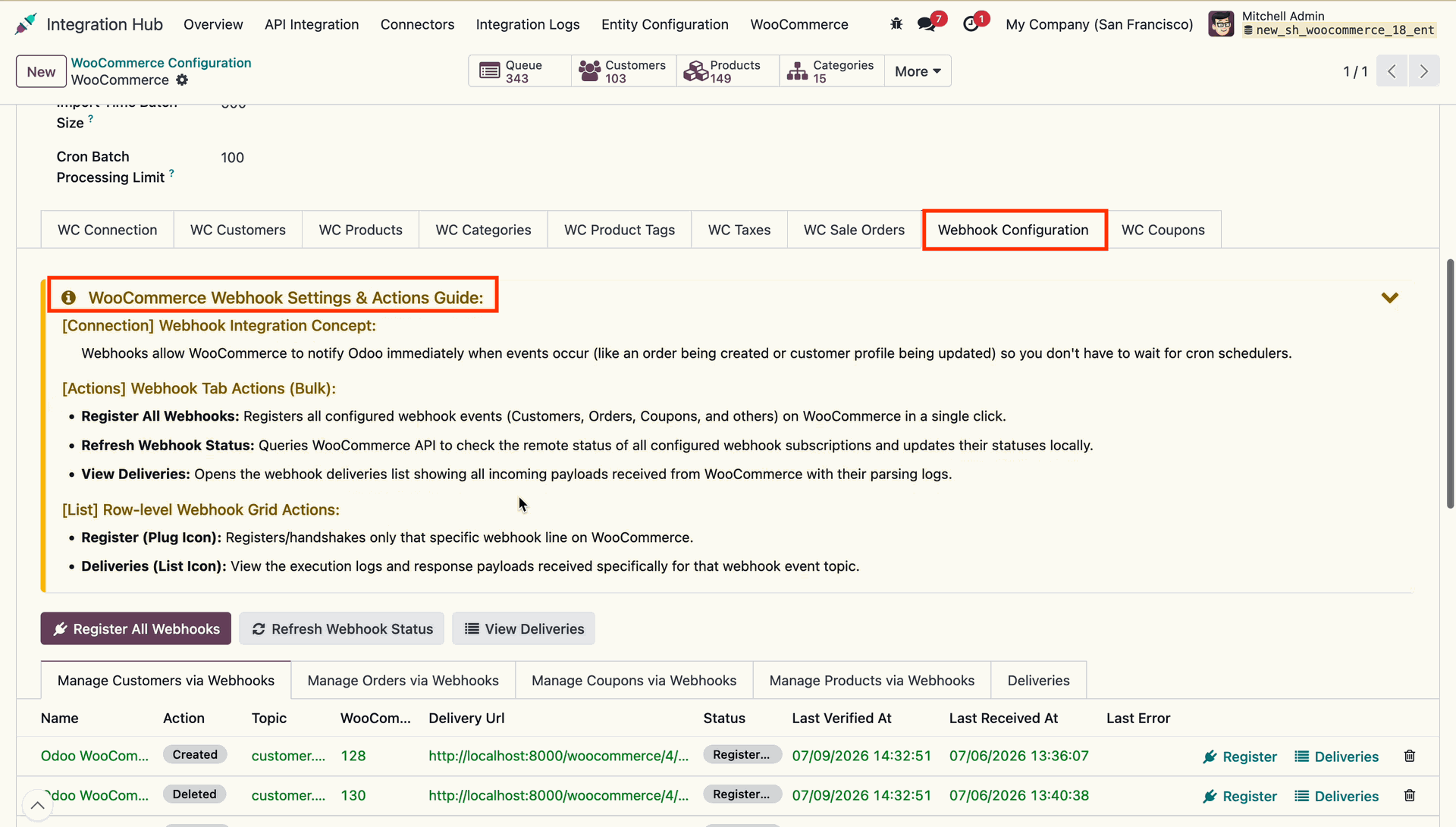The image size is (1456, 827).
Task: Open delivery URL link for webhook 130
Action: pos(558,795)
